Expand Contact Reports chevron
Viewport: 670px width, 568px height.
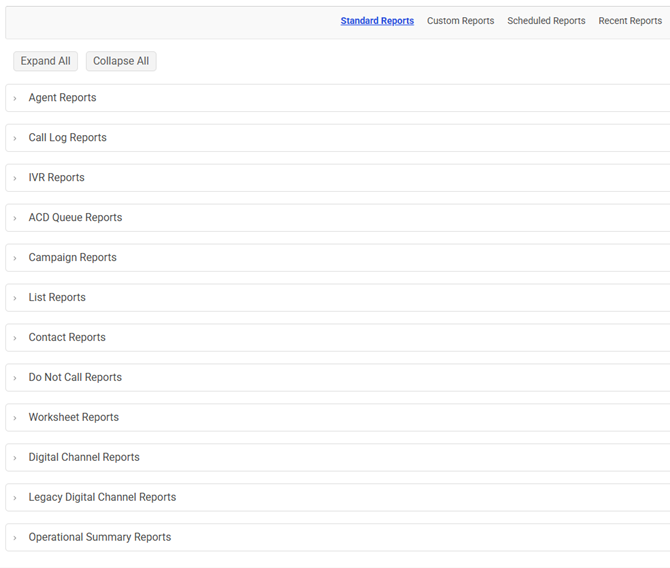pos(15,338)
